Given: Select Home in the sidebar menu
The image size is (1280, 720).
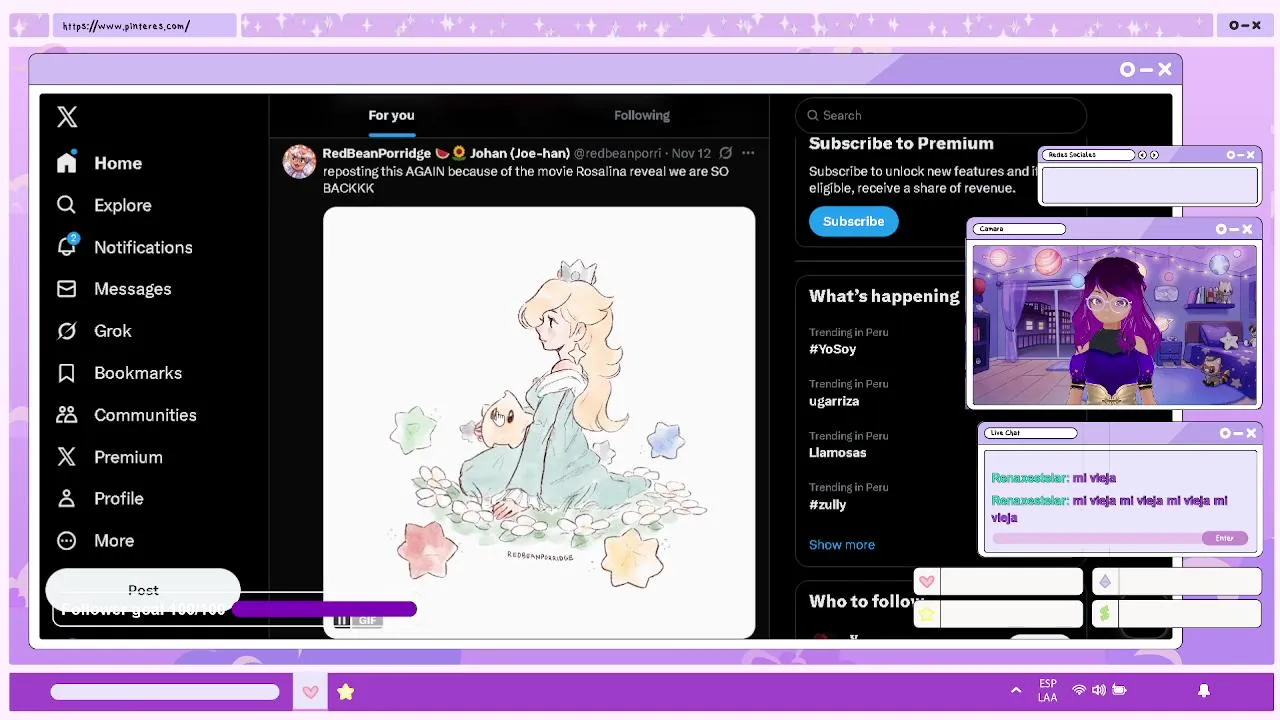Looking at the screenshot, I should point(118,163).
